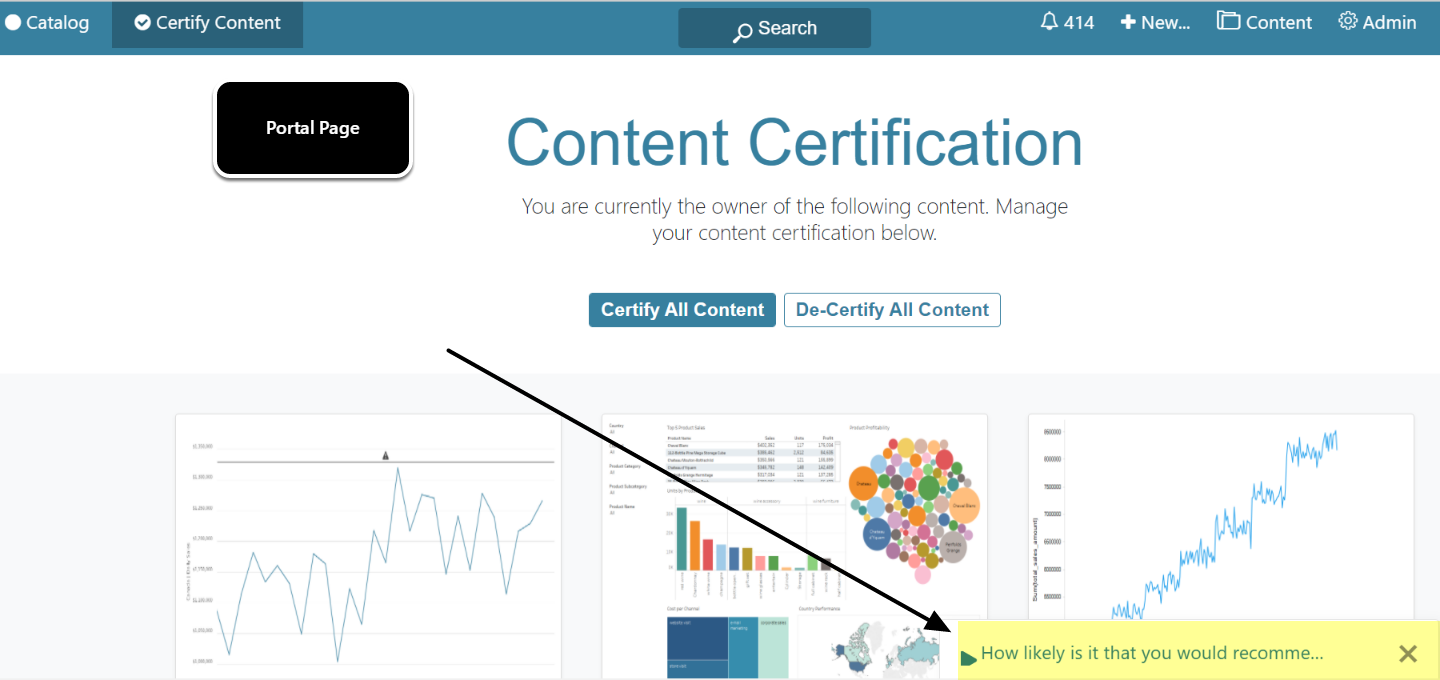Click the New... plus icon in top bar
This screenshot has height=680, width=1440.
[x=1126, y=21]
